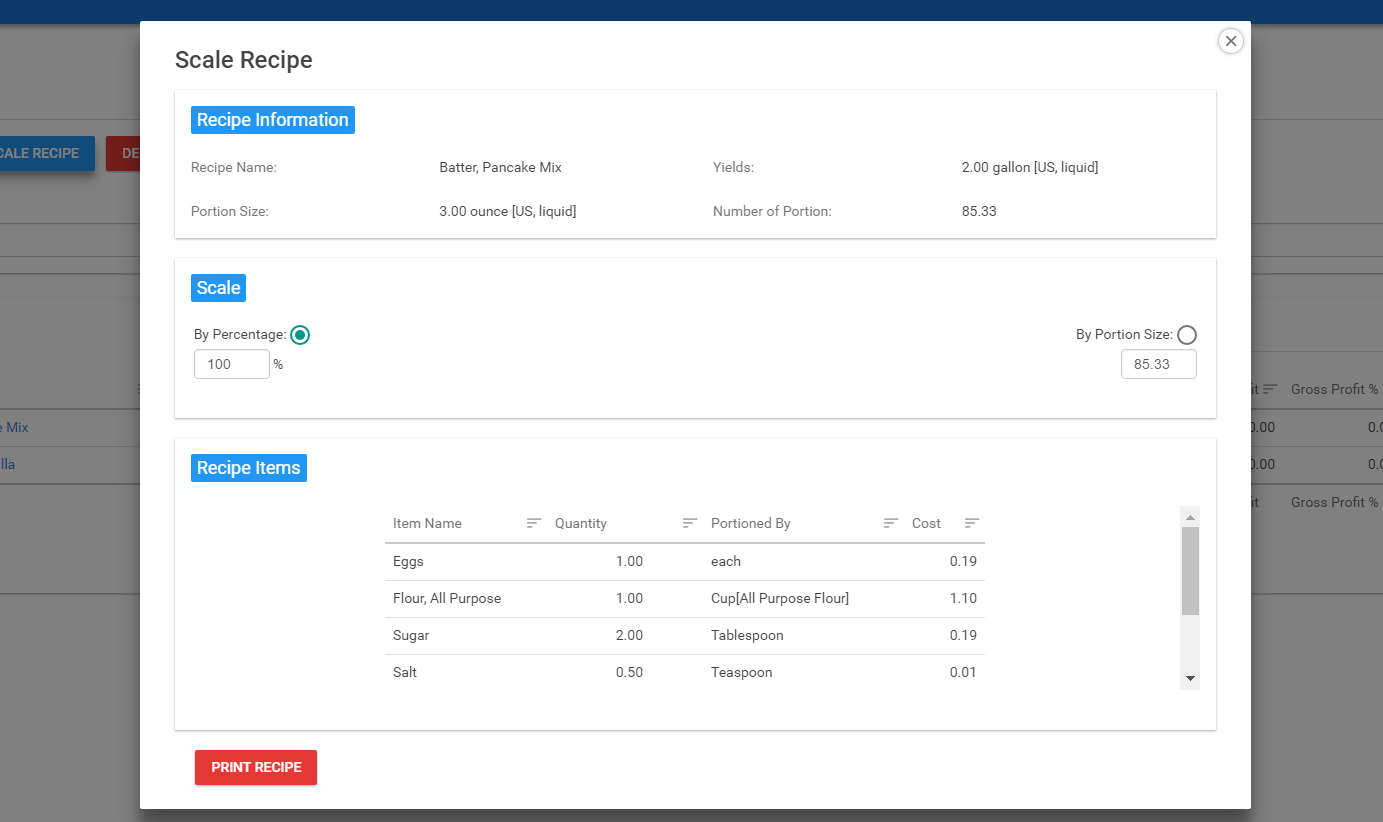
Task: Click the Flour cost value 1.10
Action: pos(963,598)
